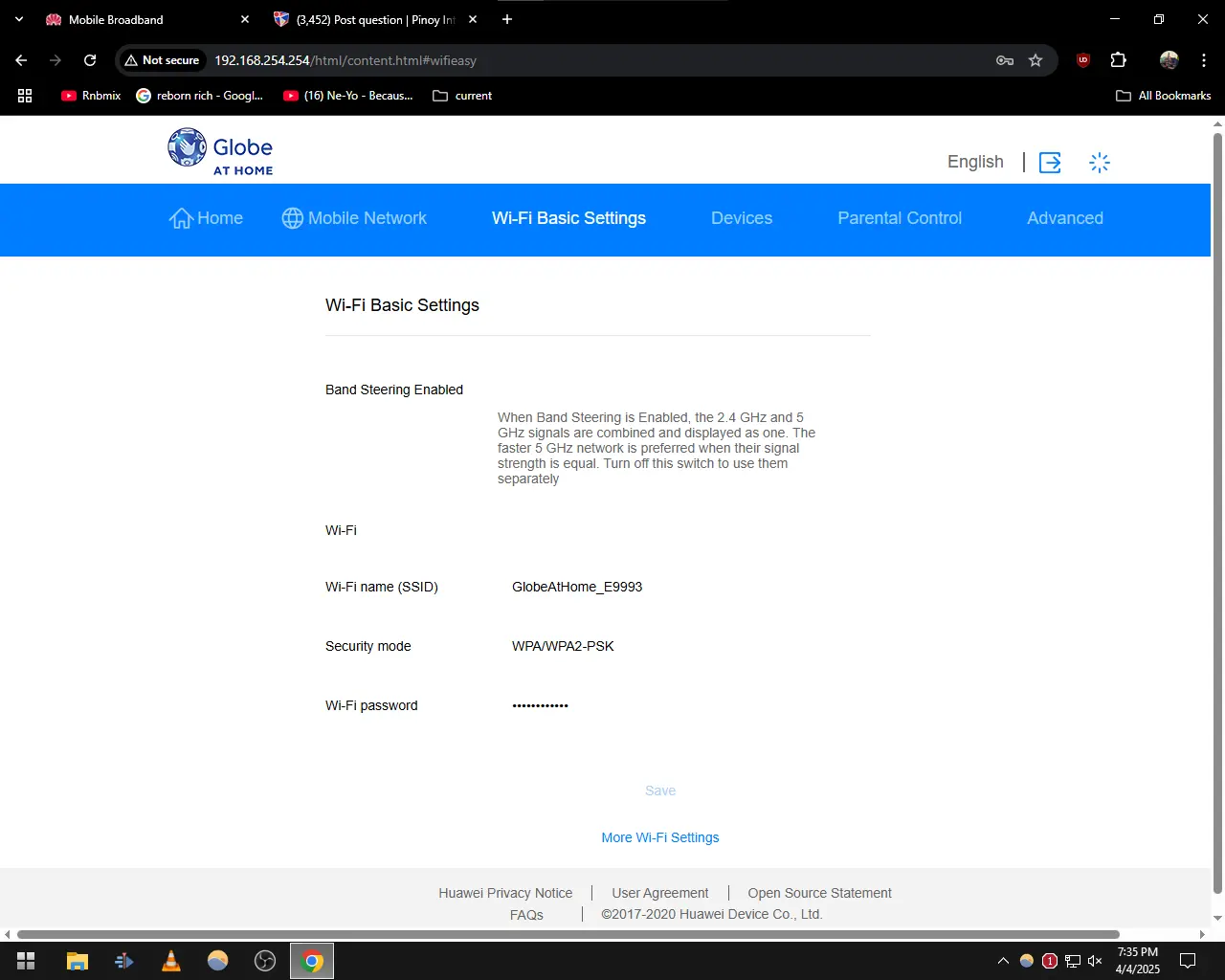
Task: Open the Advanced section
Action: pyautogui.click(x=1065, y=218)
